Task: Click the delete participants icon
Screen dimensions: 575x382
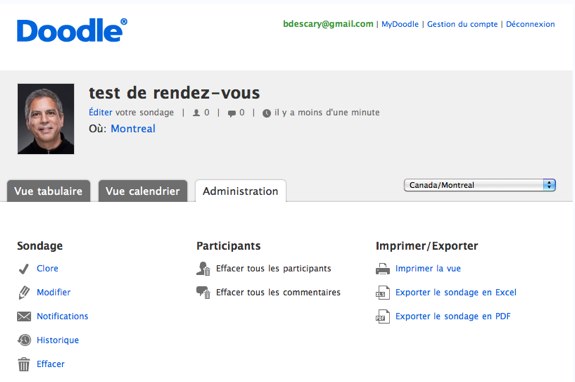Action: pos(203,269)
